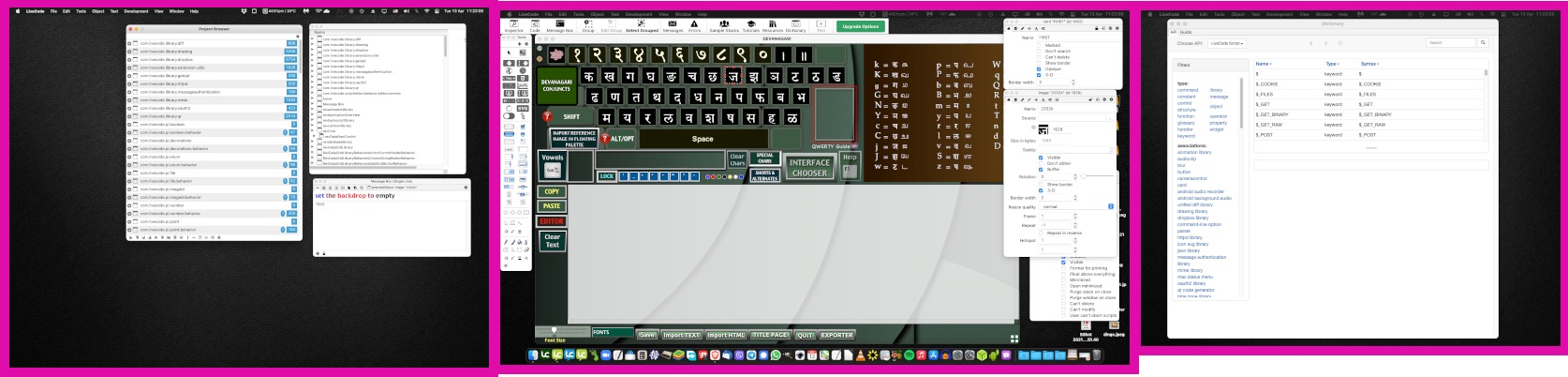Click the green Upgrade Options button

[x=860, y=26]
